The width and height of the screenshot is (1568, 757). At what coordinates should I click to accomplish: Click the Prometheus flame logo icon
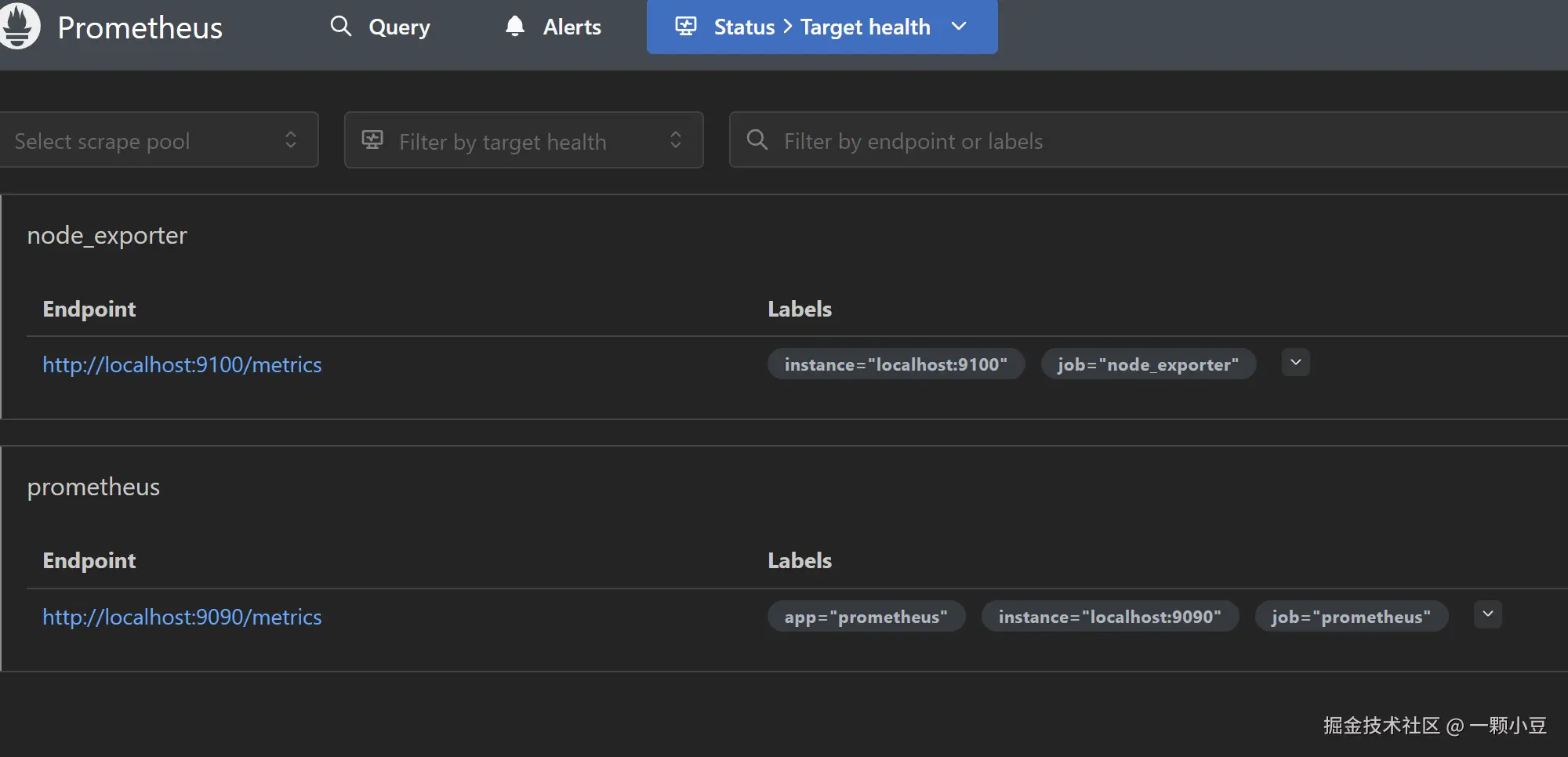[x=17, y=26]
